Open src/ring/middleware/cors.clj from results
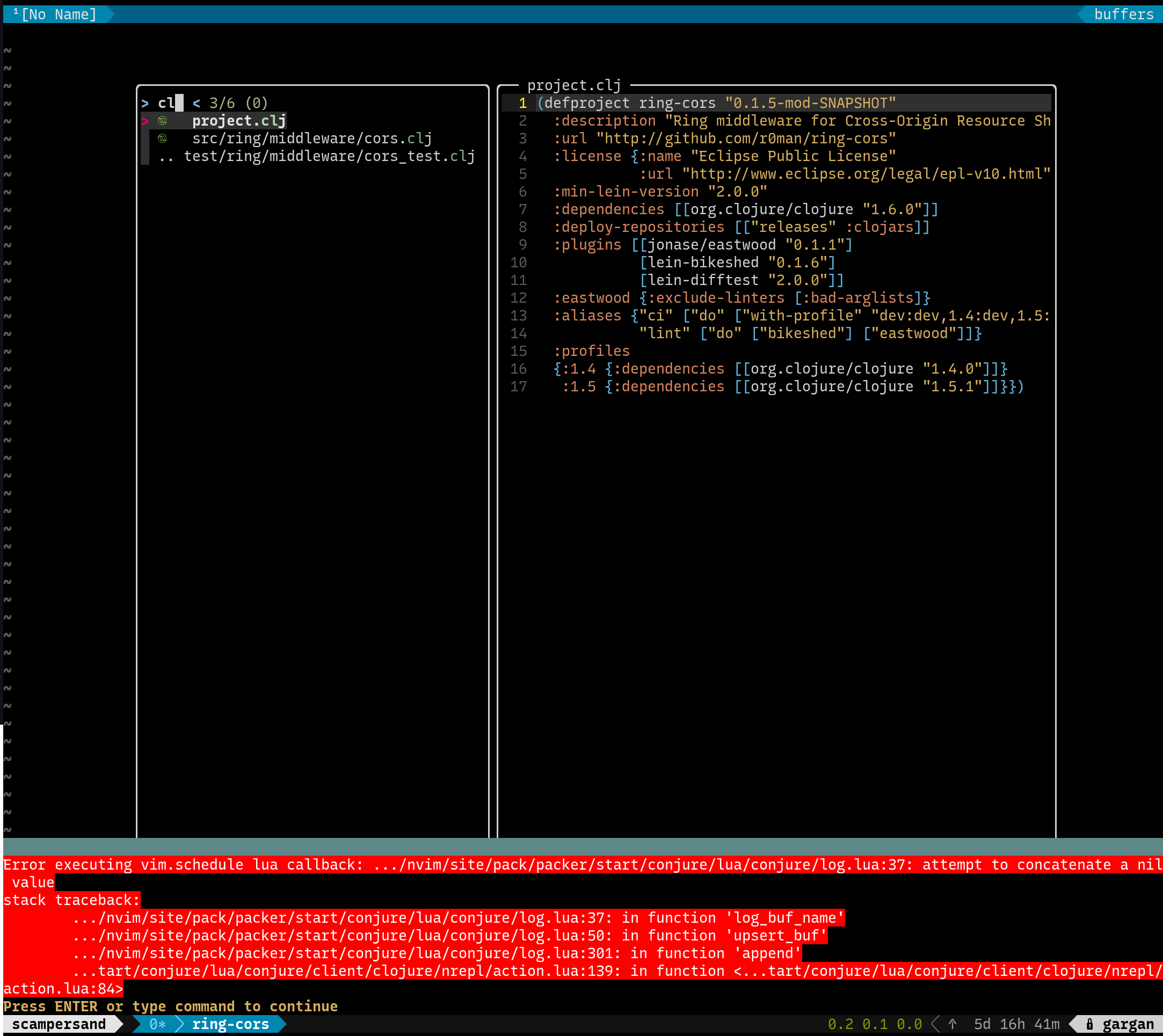This screenshot has width=1163, height=1036. [312, 138]
